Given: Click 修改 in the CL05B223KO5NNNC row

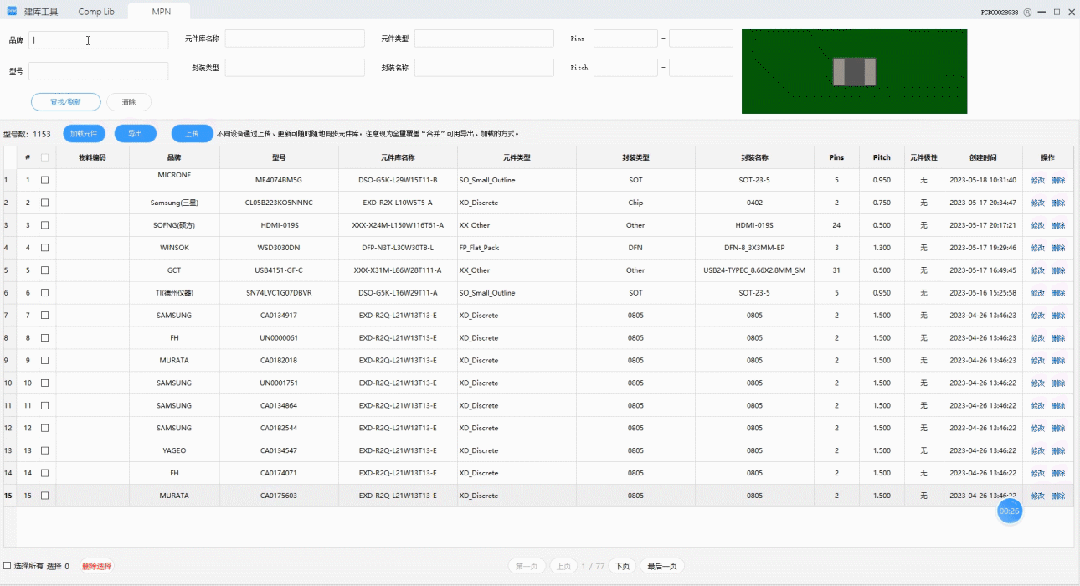Looking at the screenshot, I should click(1037, 202).
